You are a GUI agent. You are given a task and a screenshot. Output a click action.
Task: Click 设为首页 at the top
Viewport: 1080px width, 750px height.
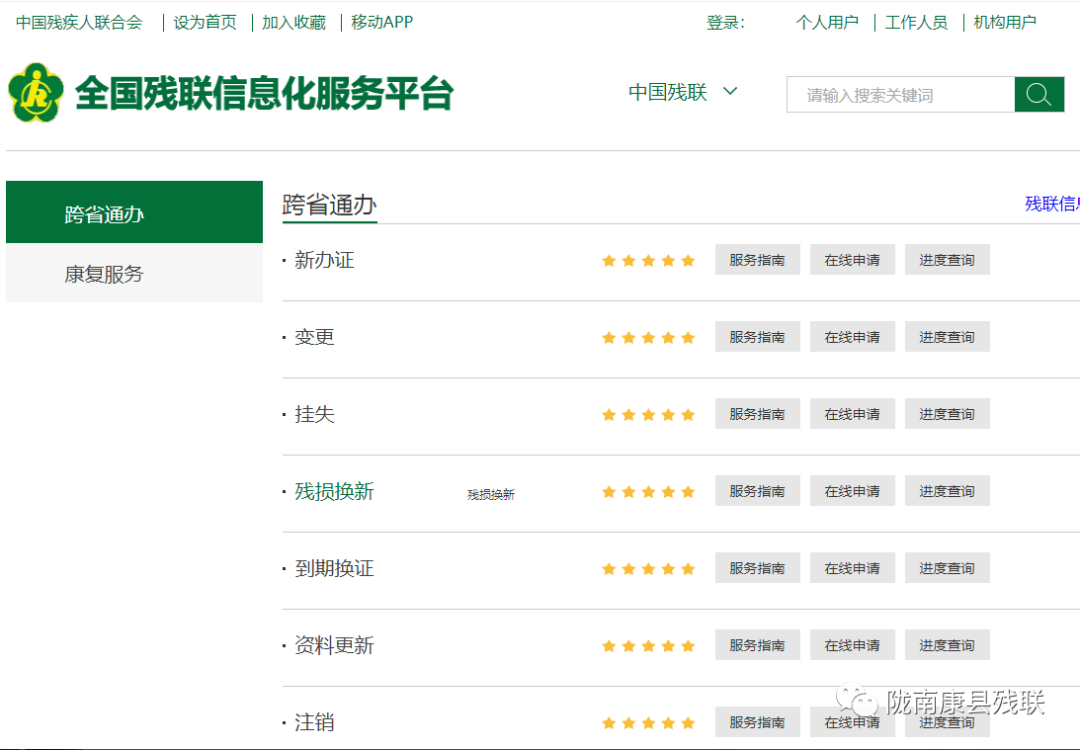tap(204, 21)
